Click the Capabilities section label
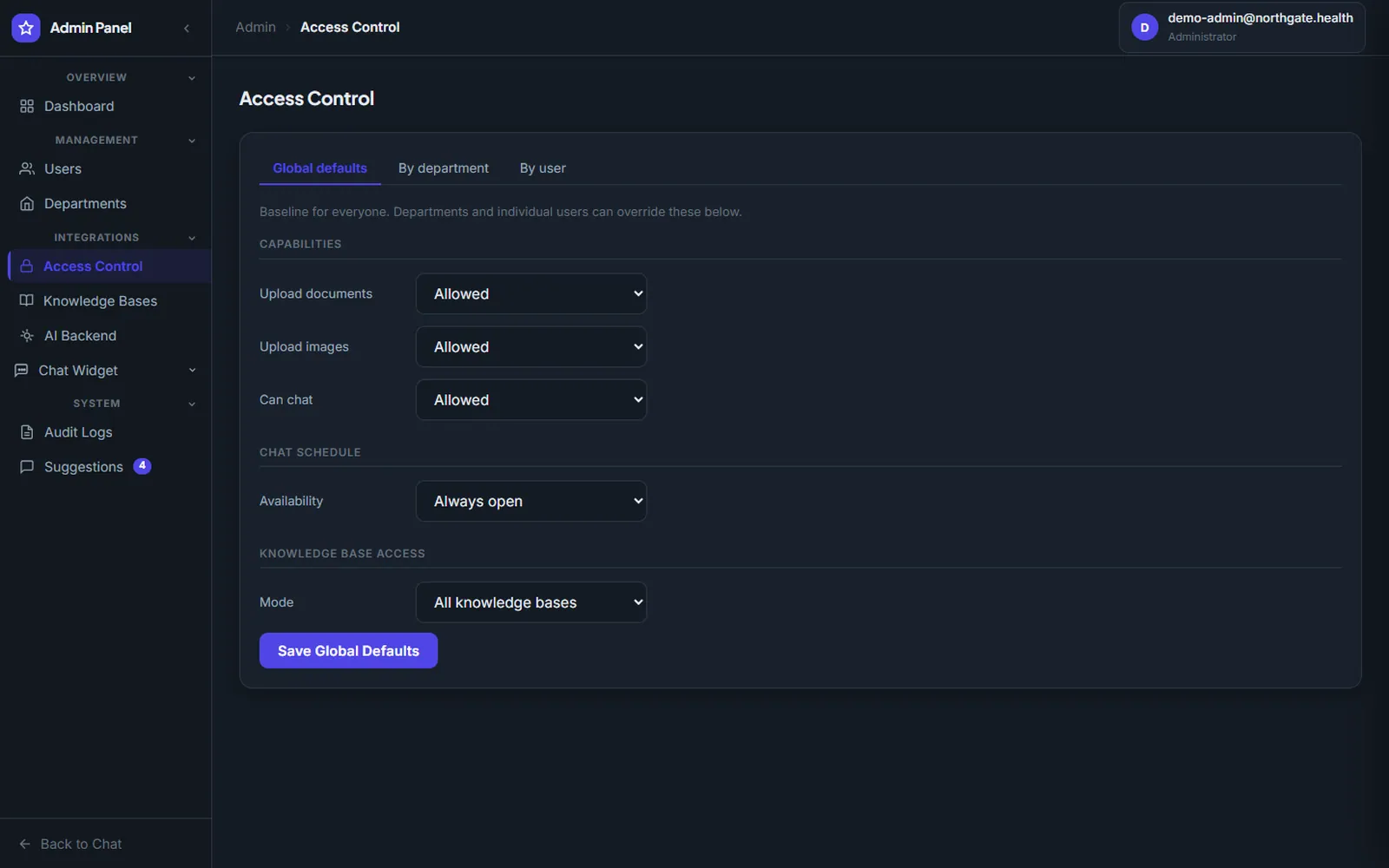Image resolution: width=1389 pixels, height=868 pixels. coord(300,244)
